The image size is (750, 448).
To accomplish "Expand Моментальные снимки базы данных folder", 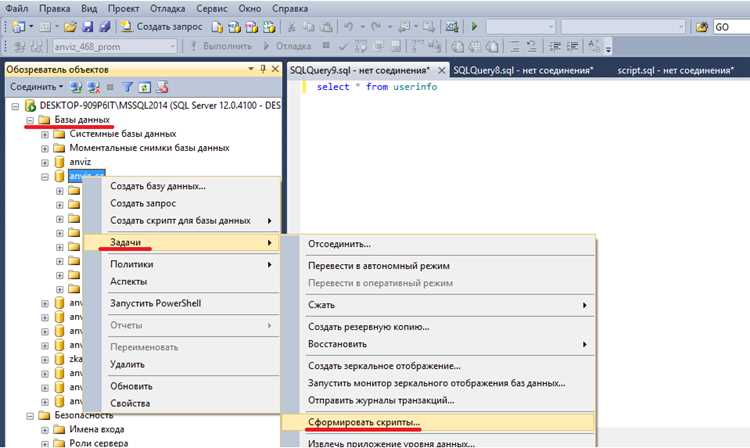I will point(45,149).
